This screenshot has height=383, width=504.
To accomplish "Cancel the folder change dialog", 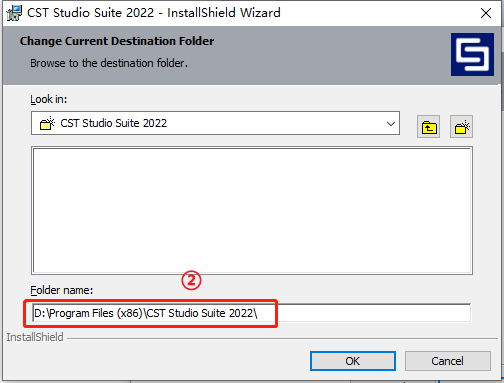I will 448,361.
